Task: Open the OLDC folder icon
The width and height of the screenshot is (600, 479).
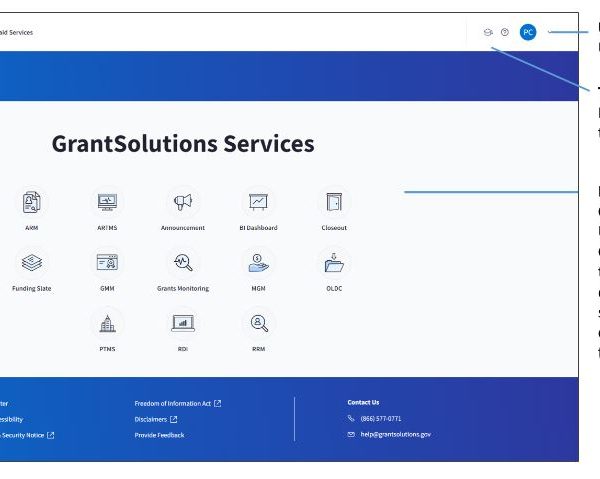Action: 334,264
